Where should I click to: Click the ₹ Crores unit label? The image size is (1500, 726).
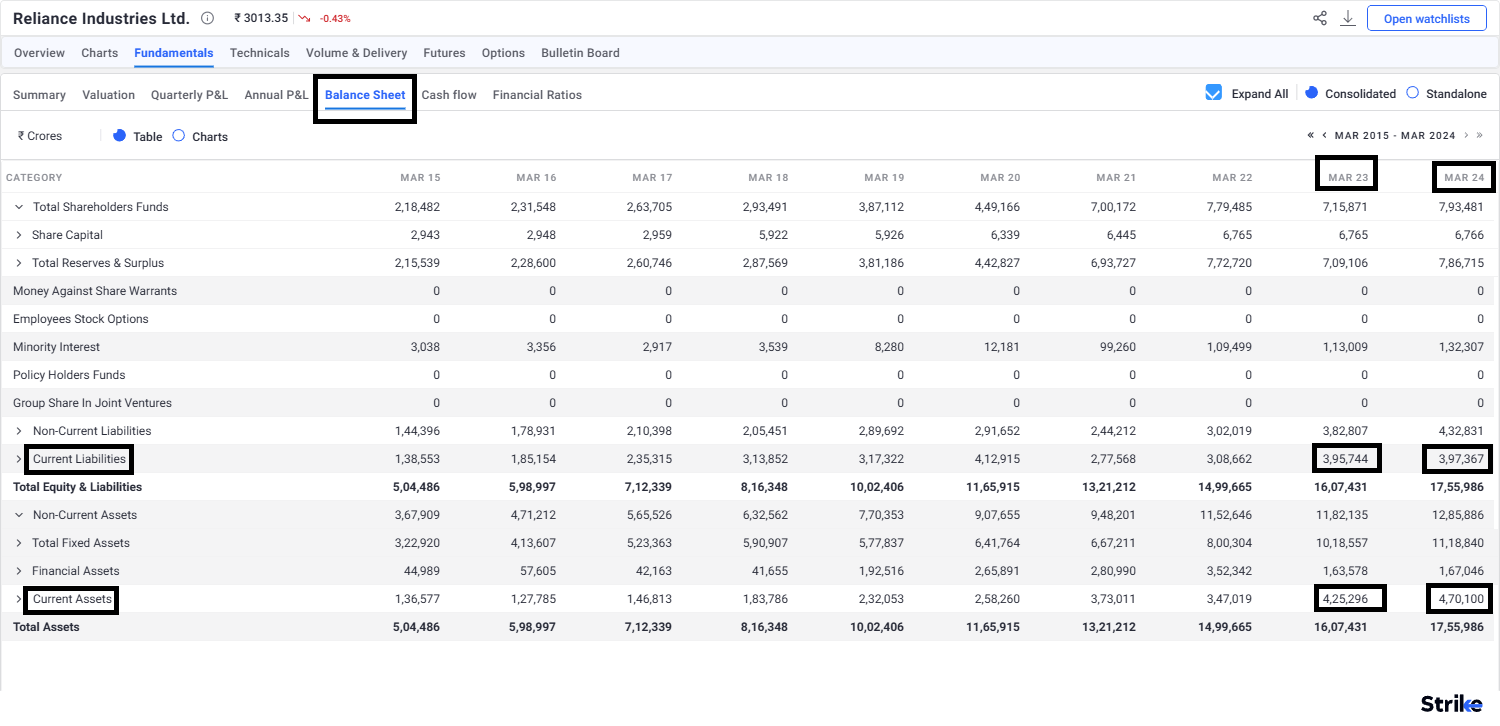[40, 136]
